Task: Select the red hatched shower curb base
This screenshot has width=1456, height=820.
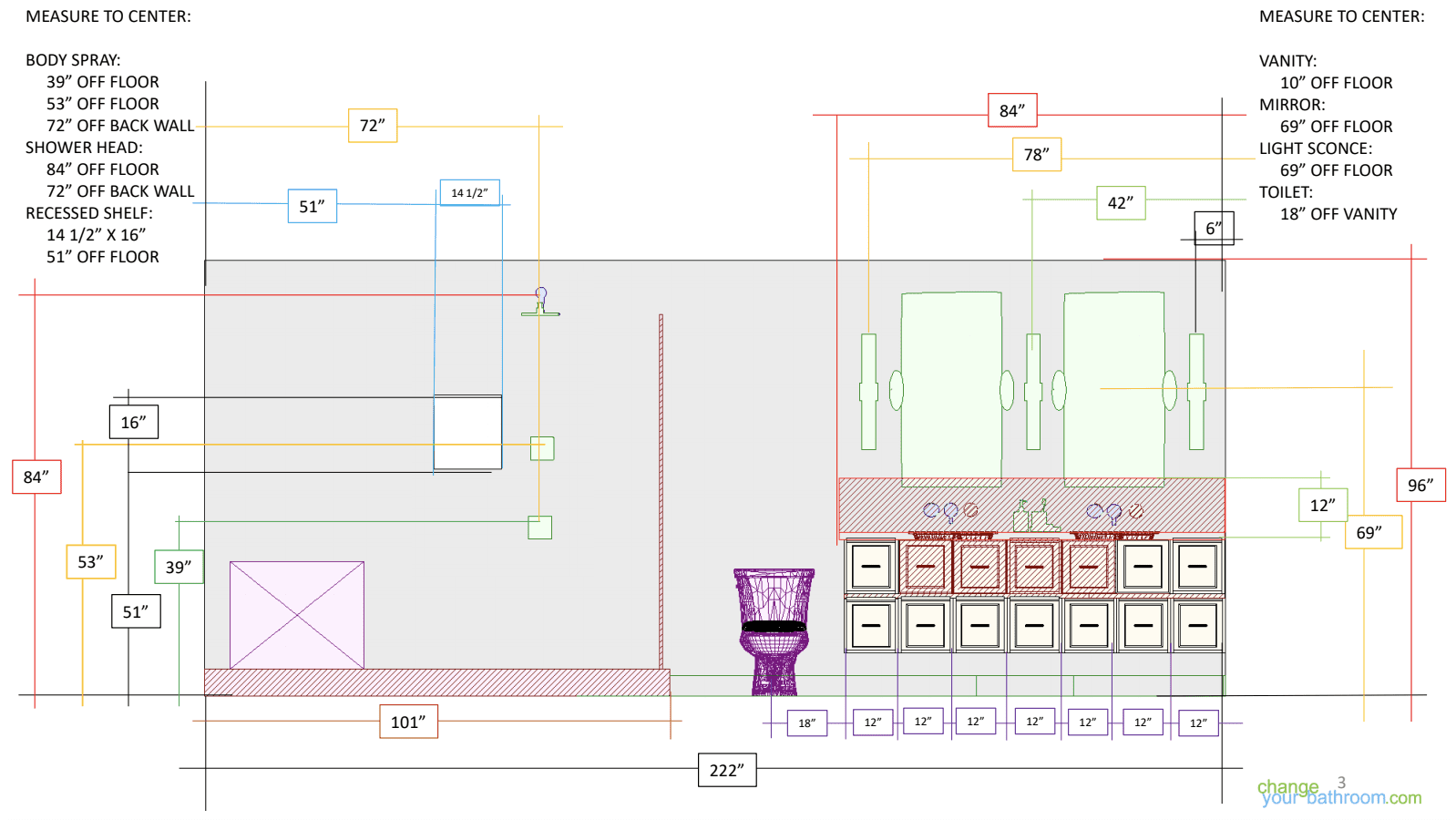Action: (x=437, y=682)
